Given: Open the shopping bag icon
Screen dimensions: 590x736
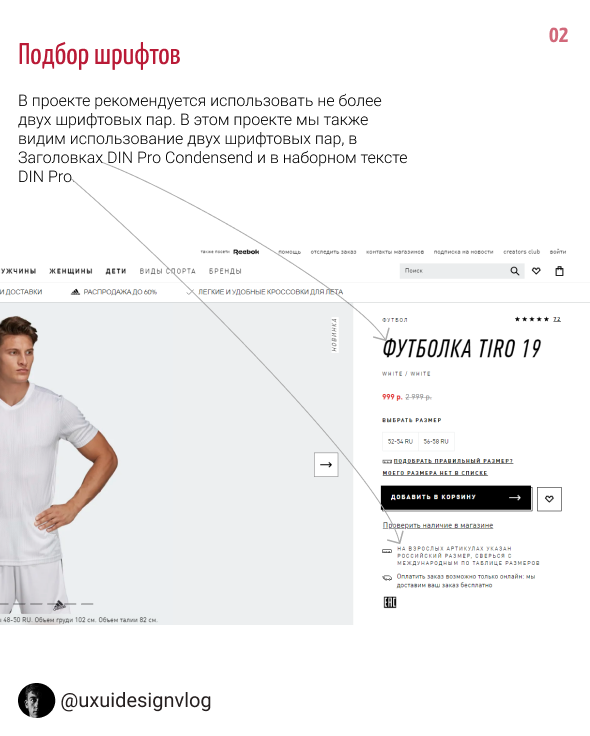Looking at the screenshot, I should (559, 271).
